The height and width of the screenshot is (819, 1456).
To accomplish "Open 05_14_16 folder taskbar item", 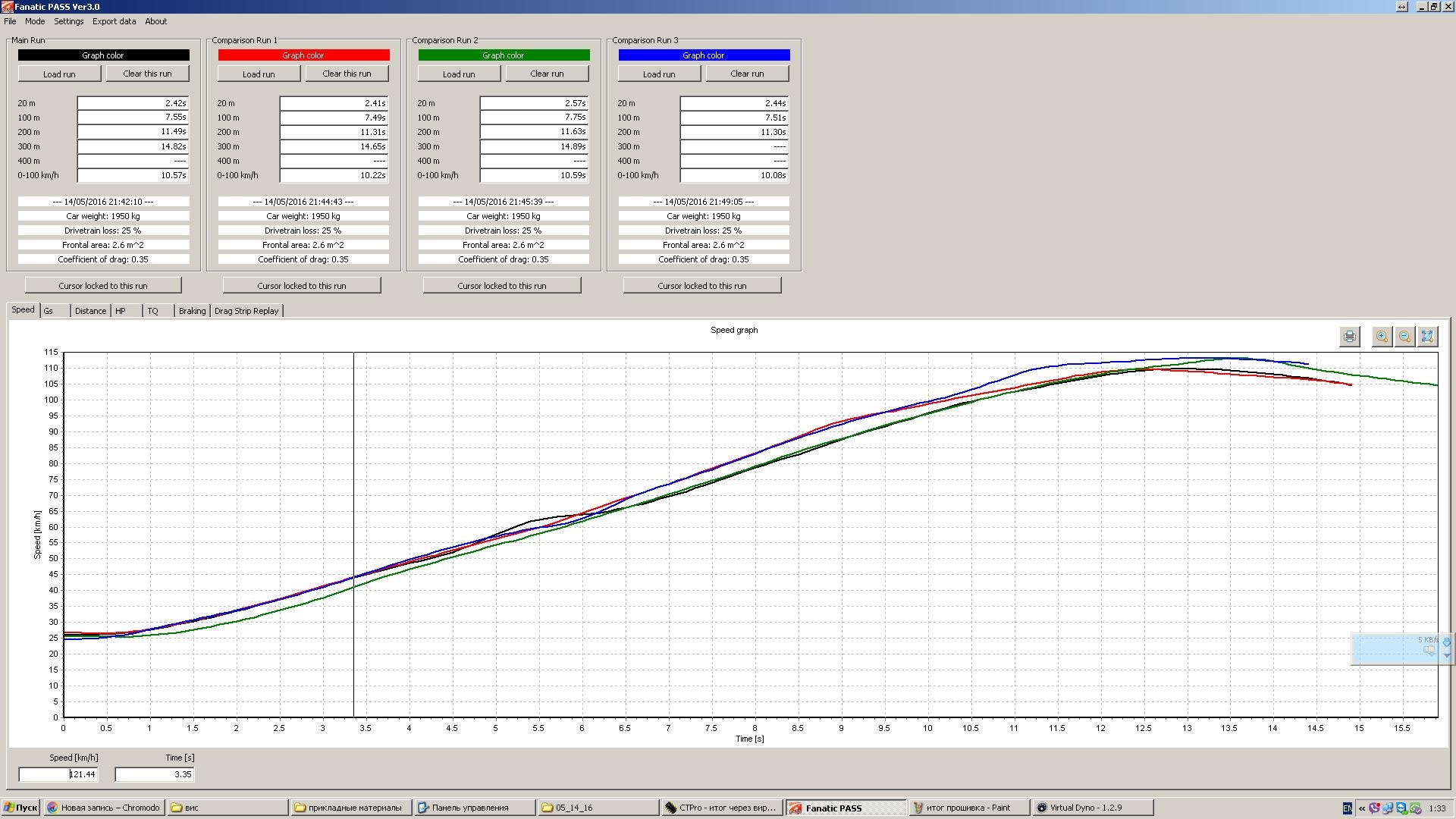I will pos(598,808).
